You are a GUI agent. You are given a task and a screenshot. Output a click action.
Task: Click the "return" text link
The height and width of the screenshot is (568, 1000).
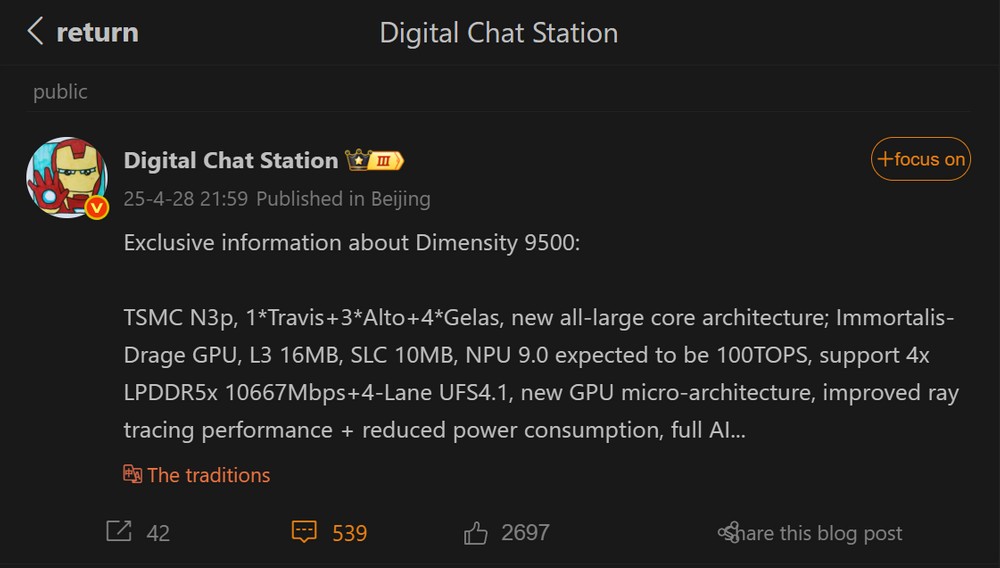(97, 32)
